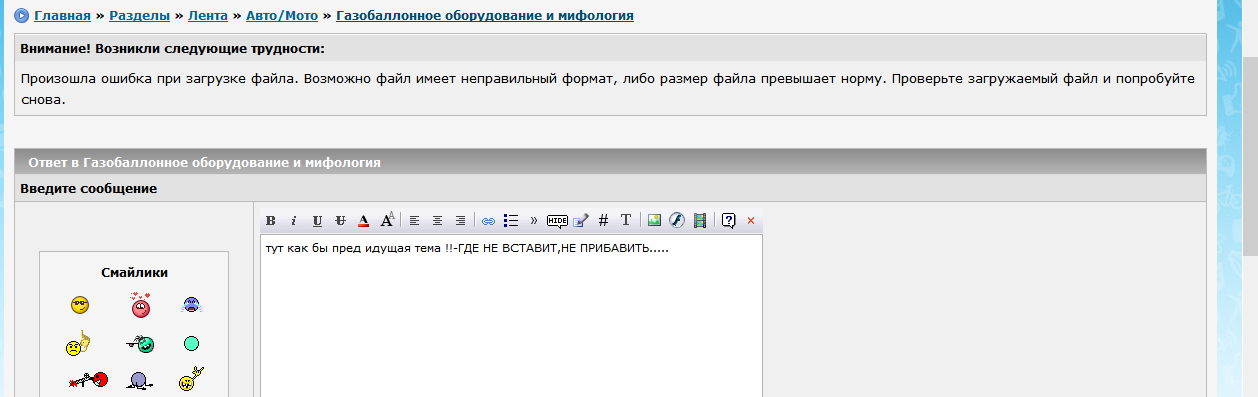Insert a quote with the » icon
This screenshot has height=397, width=1258.
click(533, 220)
